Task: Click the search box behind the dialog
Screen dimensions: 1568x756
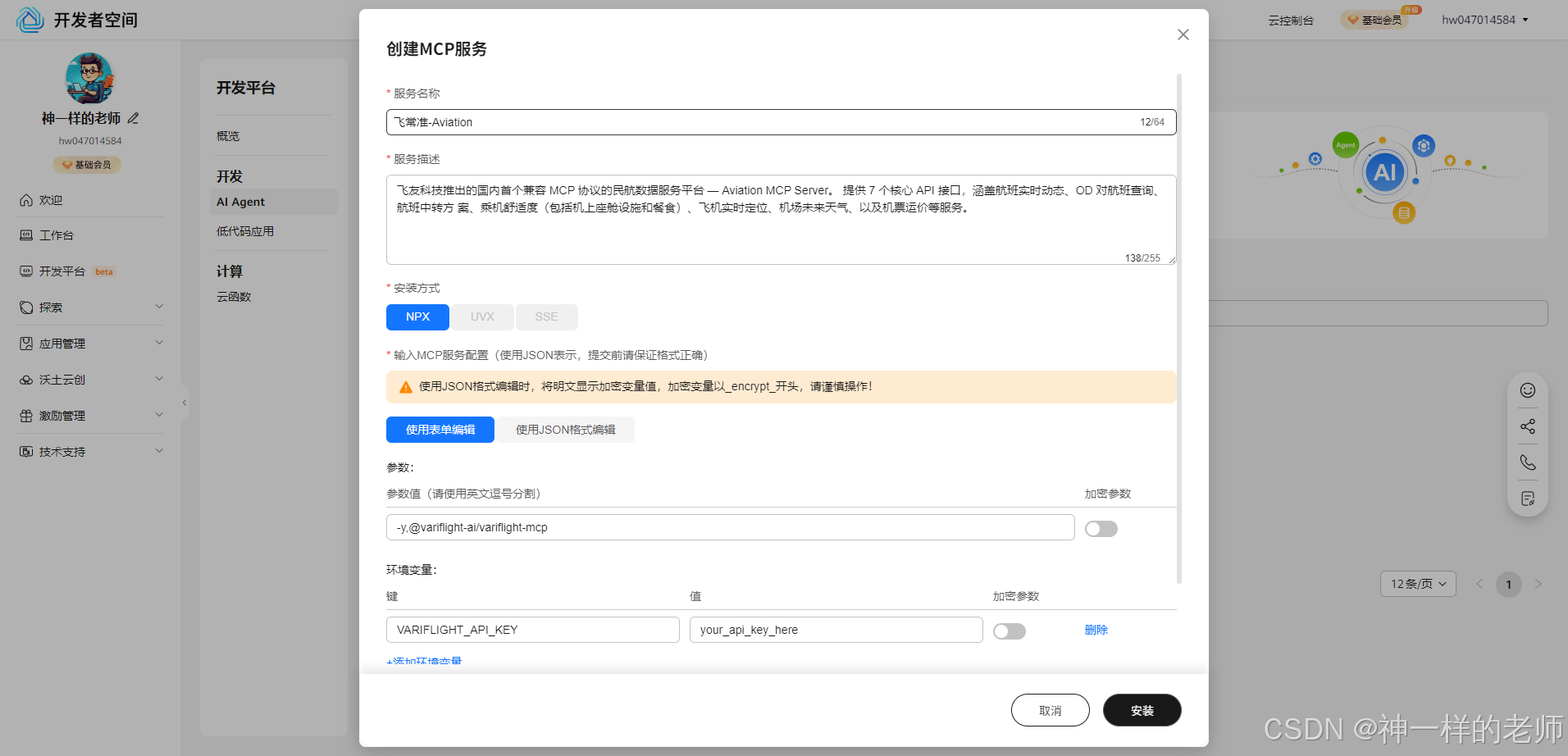Action: [1379, 313]
